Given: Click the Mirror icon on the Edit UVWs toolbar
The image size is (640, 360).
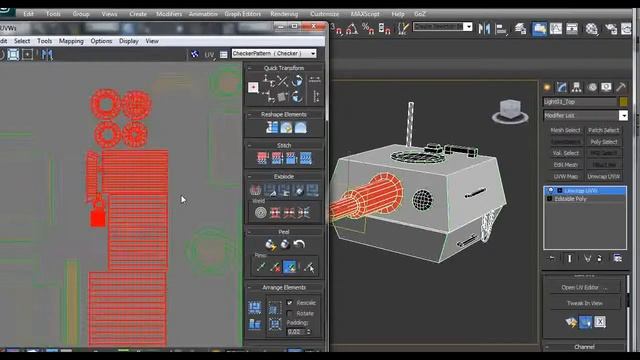Looking at the screenshot, I should point(47,54).
